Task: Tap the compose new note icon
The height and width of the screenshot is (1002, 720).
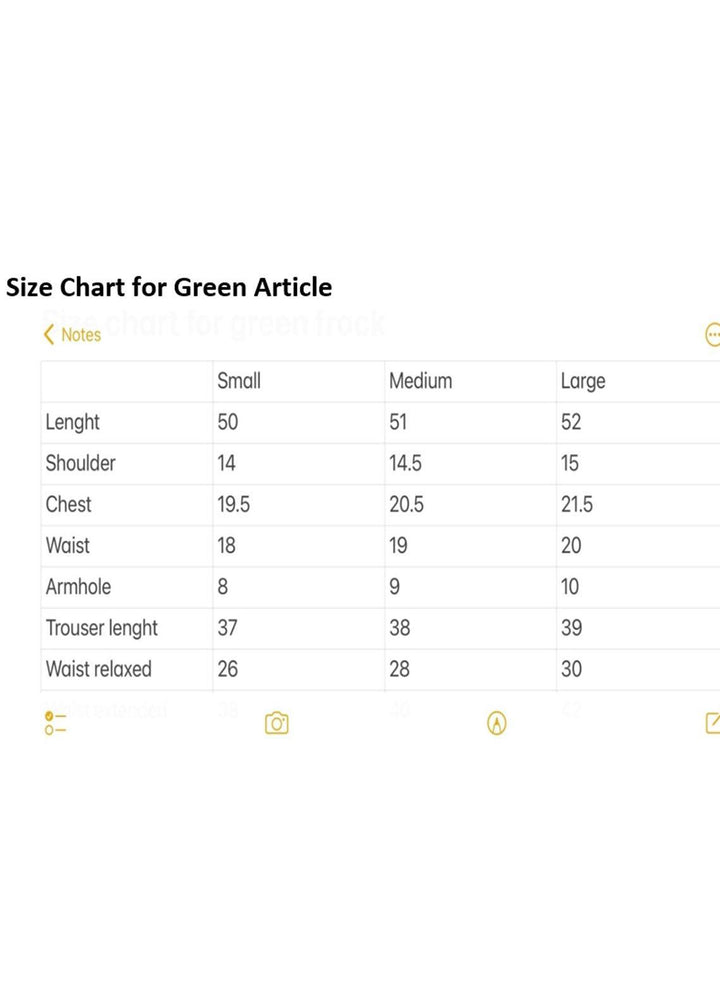Action: pos(713,723)
